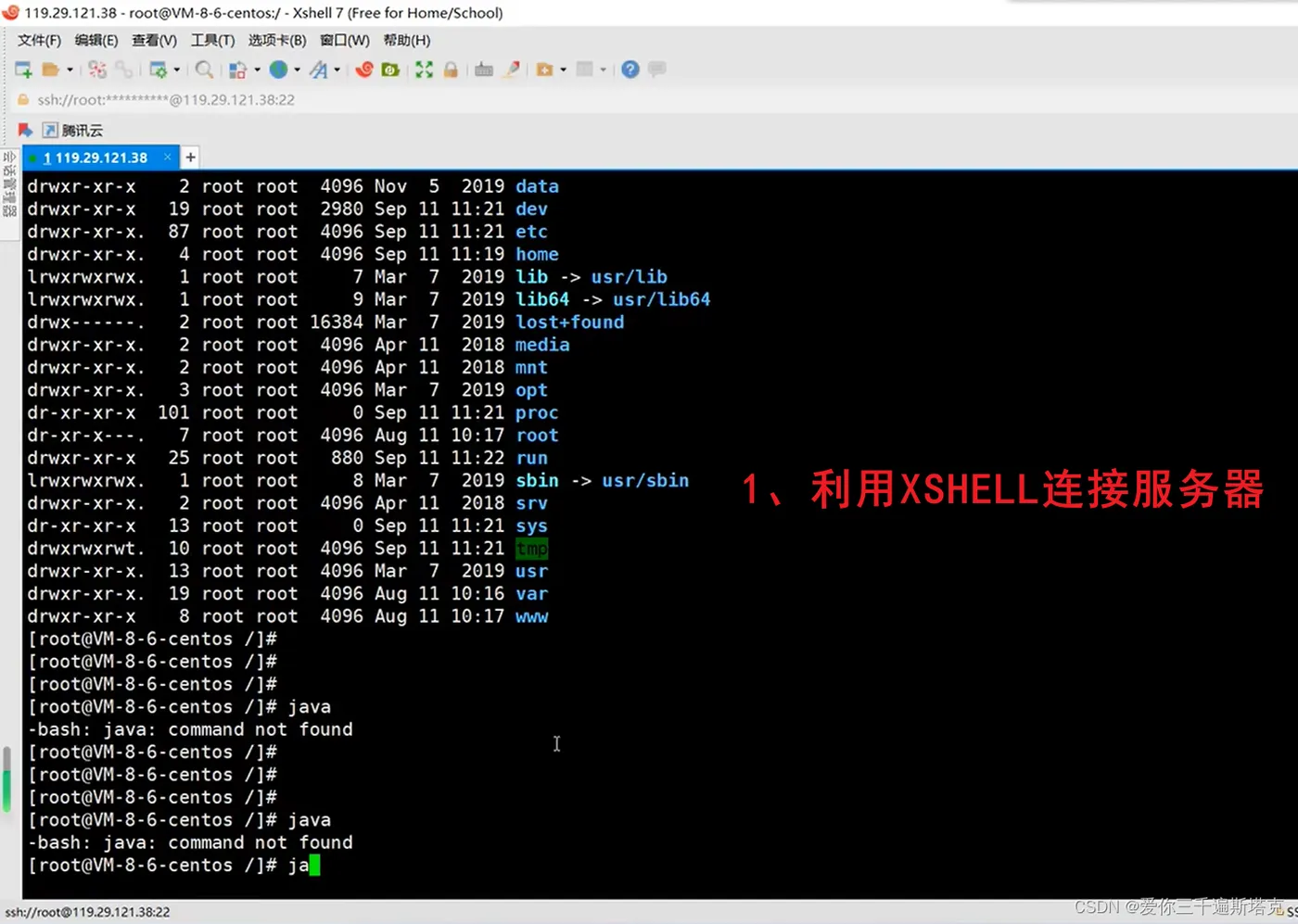Close the 119.29.121.38 session tab
The width and height of the screenshot is (1298, 924).
pos(167,158)
